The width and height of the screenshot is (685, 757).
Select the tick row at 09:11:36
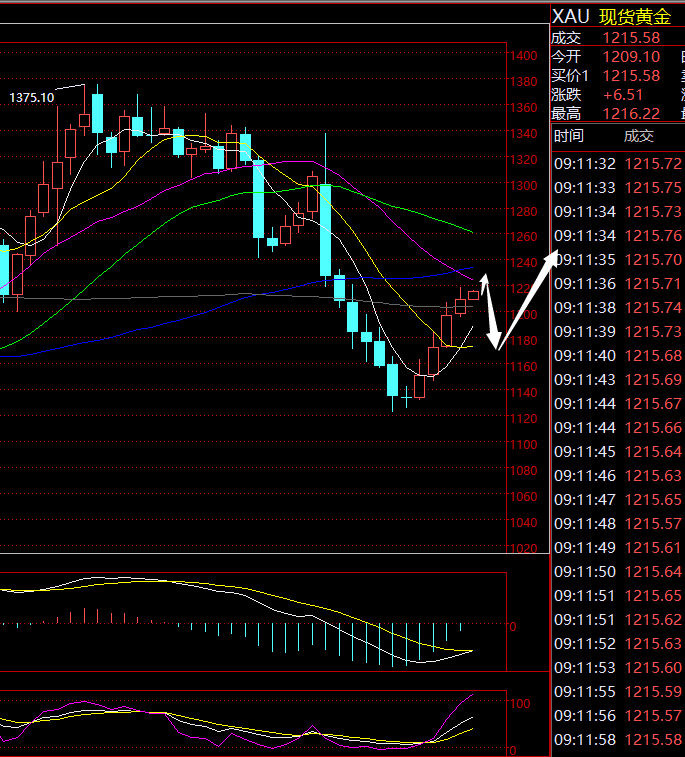(618, 283)
